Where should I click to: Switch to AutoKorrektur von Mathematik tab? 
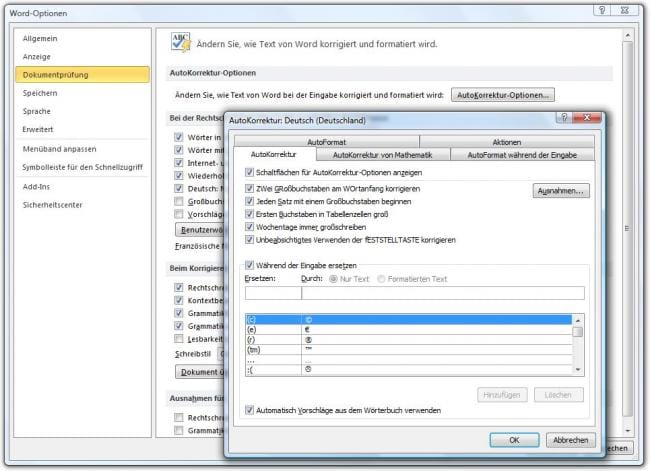[383, 155]
